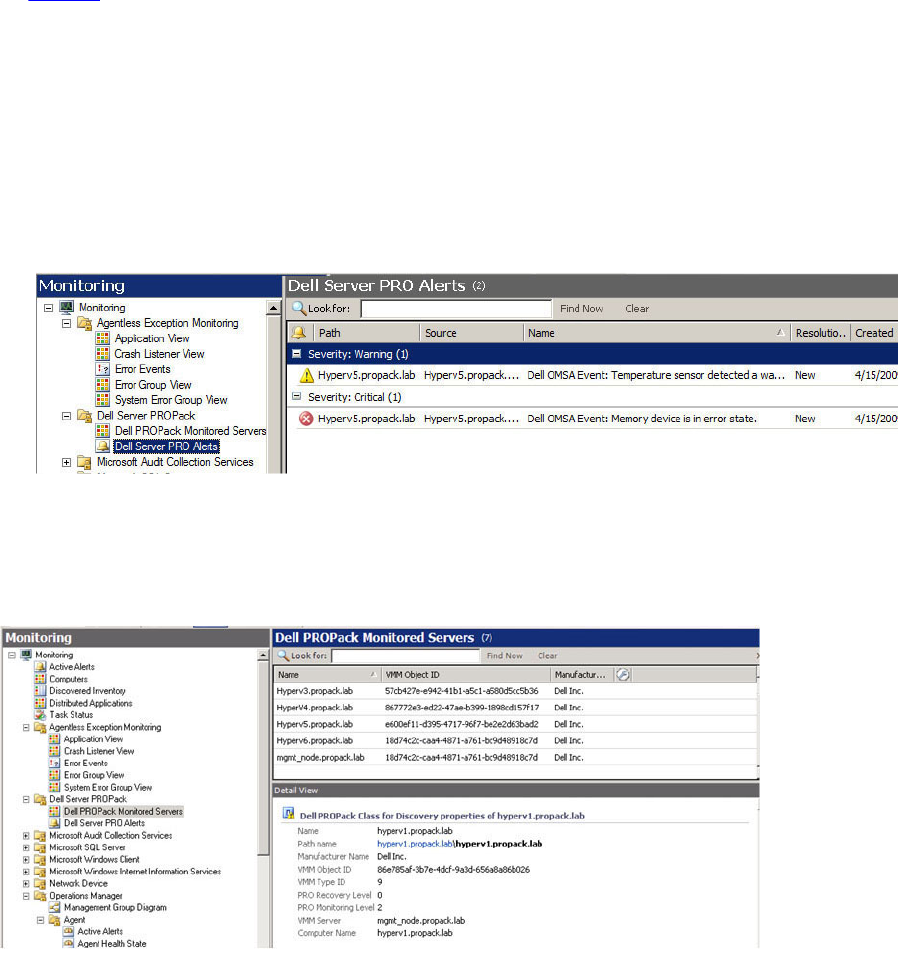Viewport: 898px width, 955px height.
Task: Select the Hyperv6.propack.lab server row
Action: click(x=515, y=740)
